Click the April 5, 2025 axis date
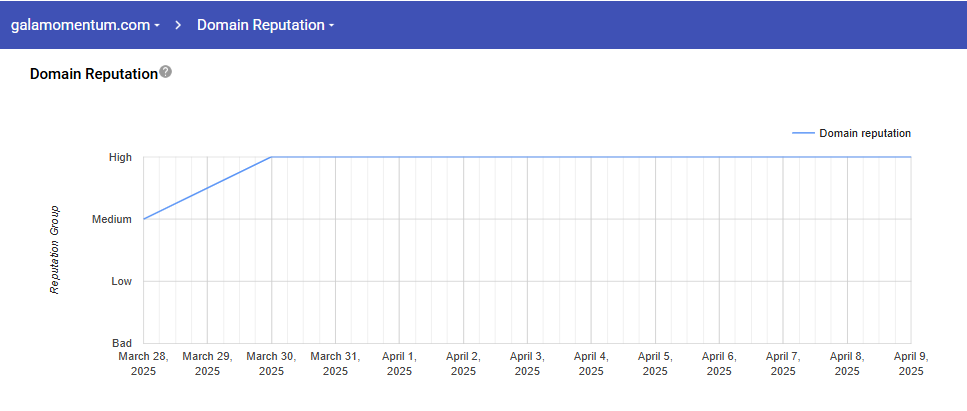 (655, 363)
